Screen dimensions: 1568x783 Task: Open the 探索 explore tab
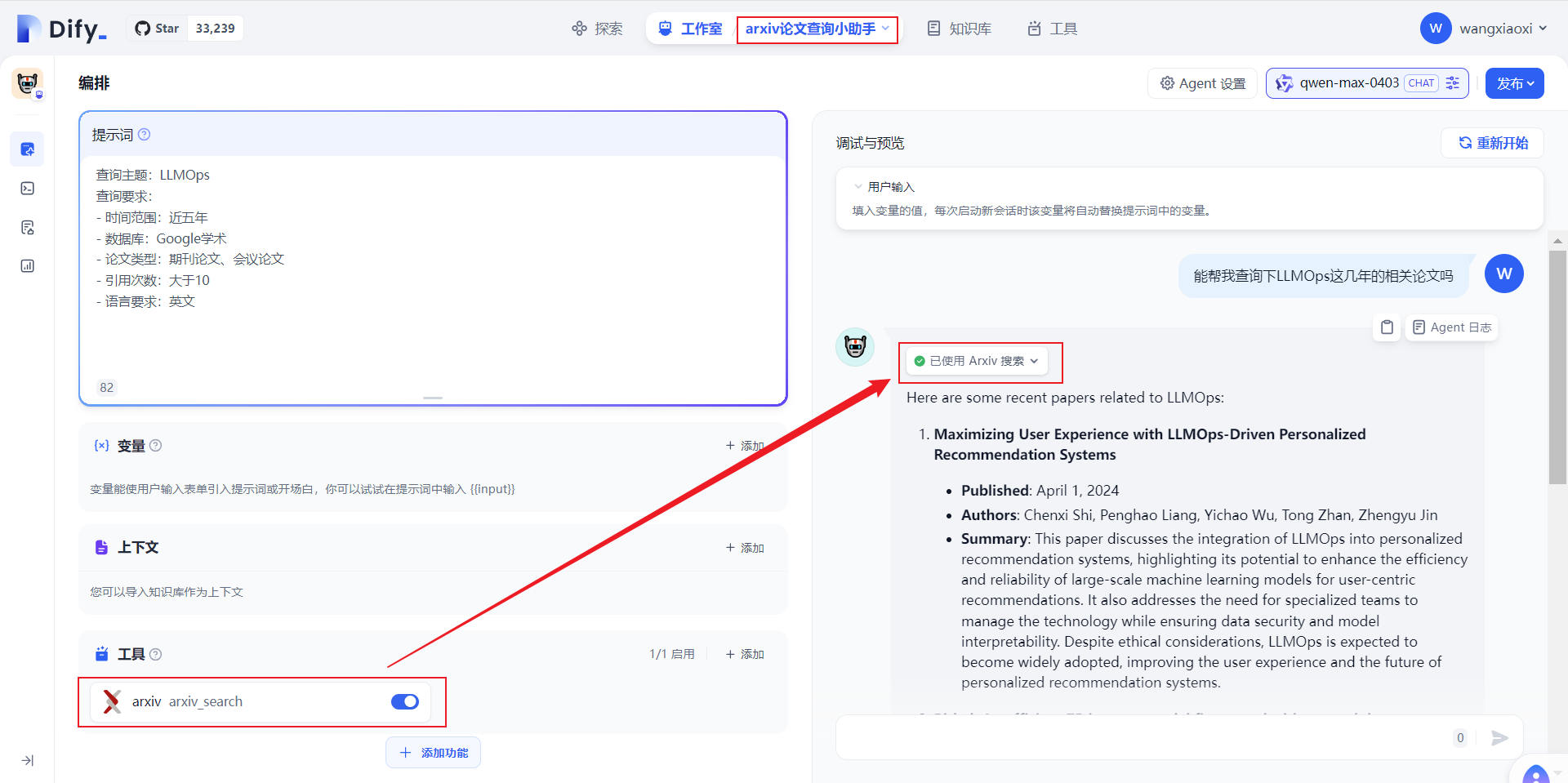coord(597,29)
